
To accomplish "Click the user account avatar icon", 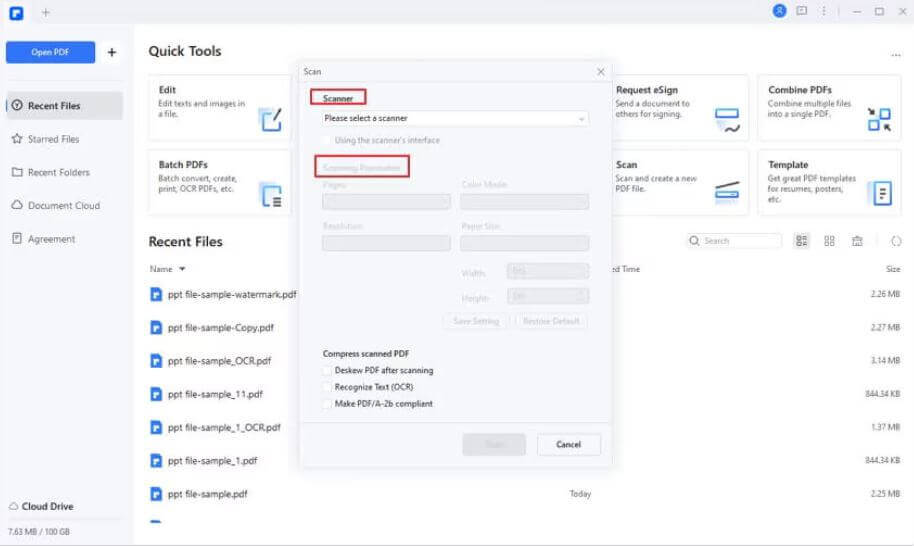I will coord(780,11).
